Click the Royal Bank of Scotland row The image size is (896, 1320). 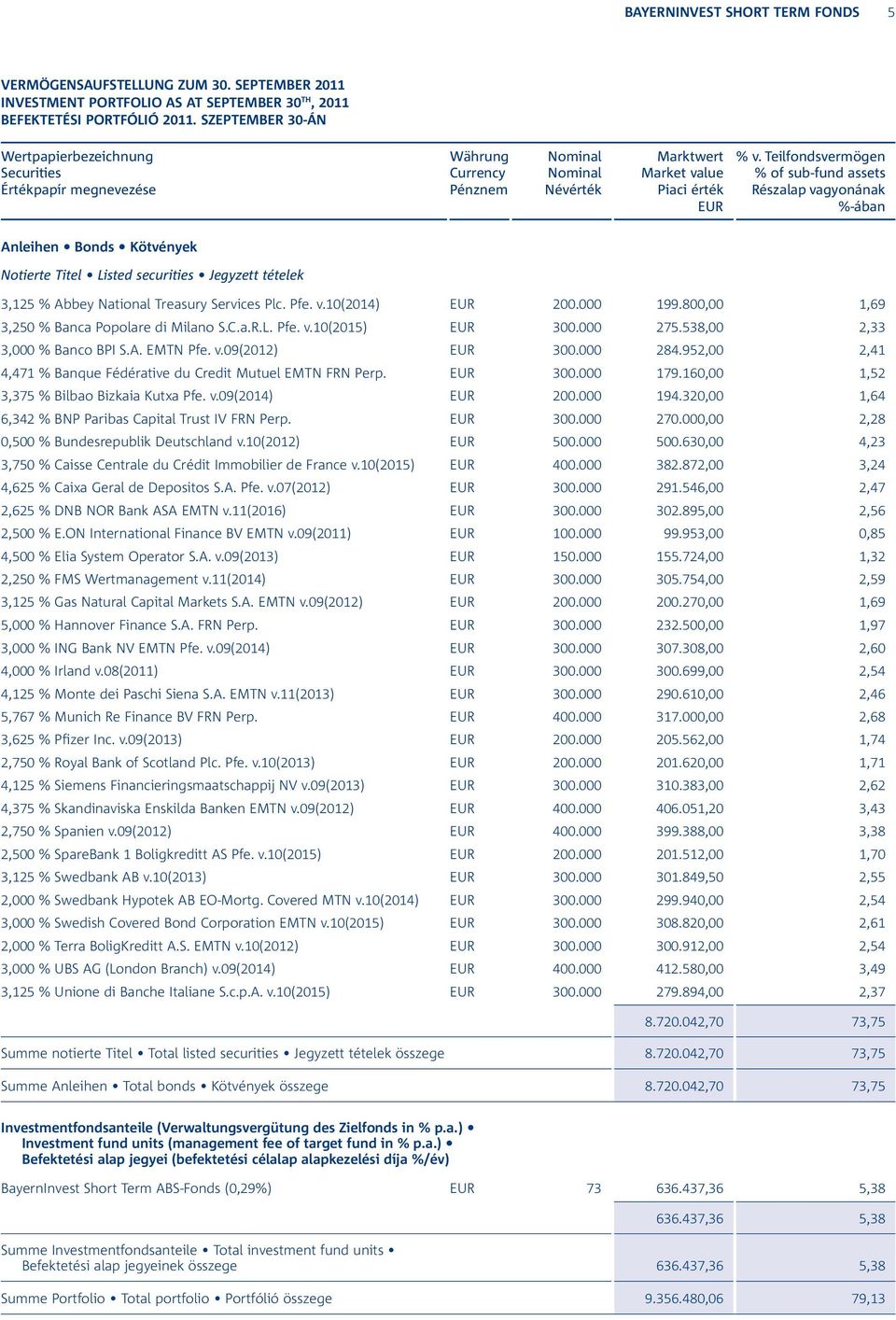click(443, 762)
